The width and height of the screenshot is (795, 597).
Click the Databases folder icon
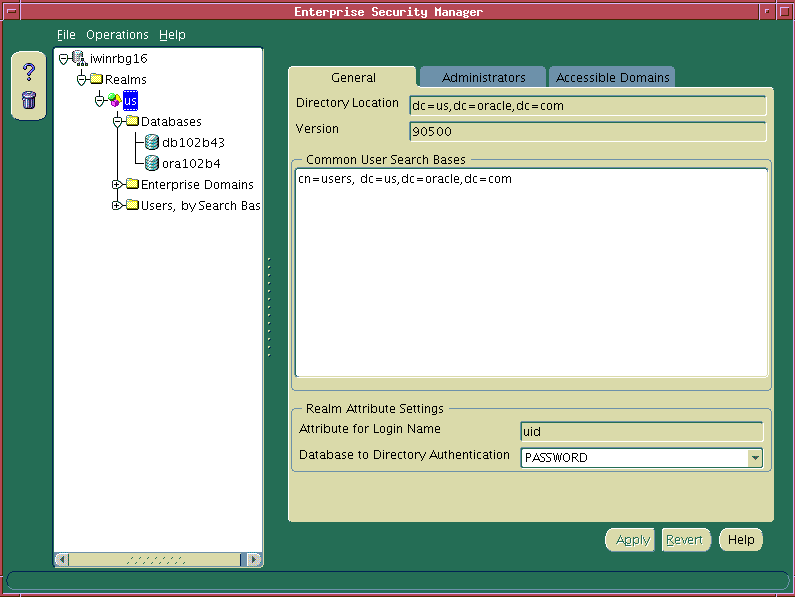point(132,122)
